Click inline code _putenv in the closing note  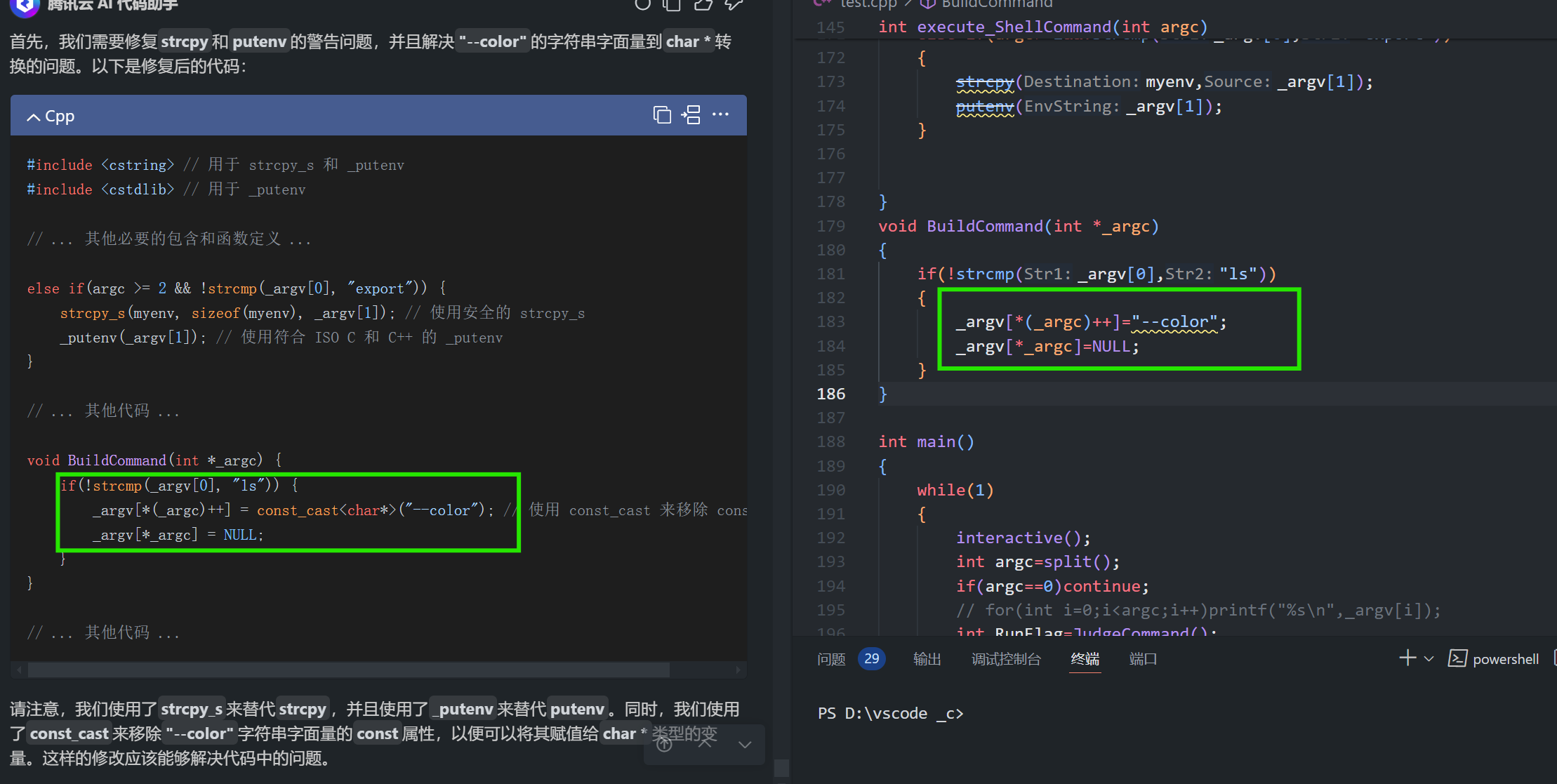click(x=463, y=709)
